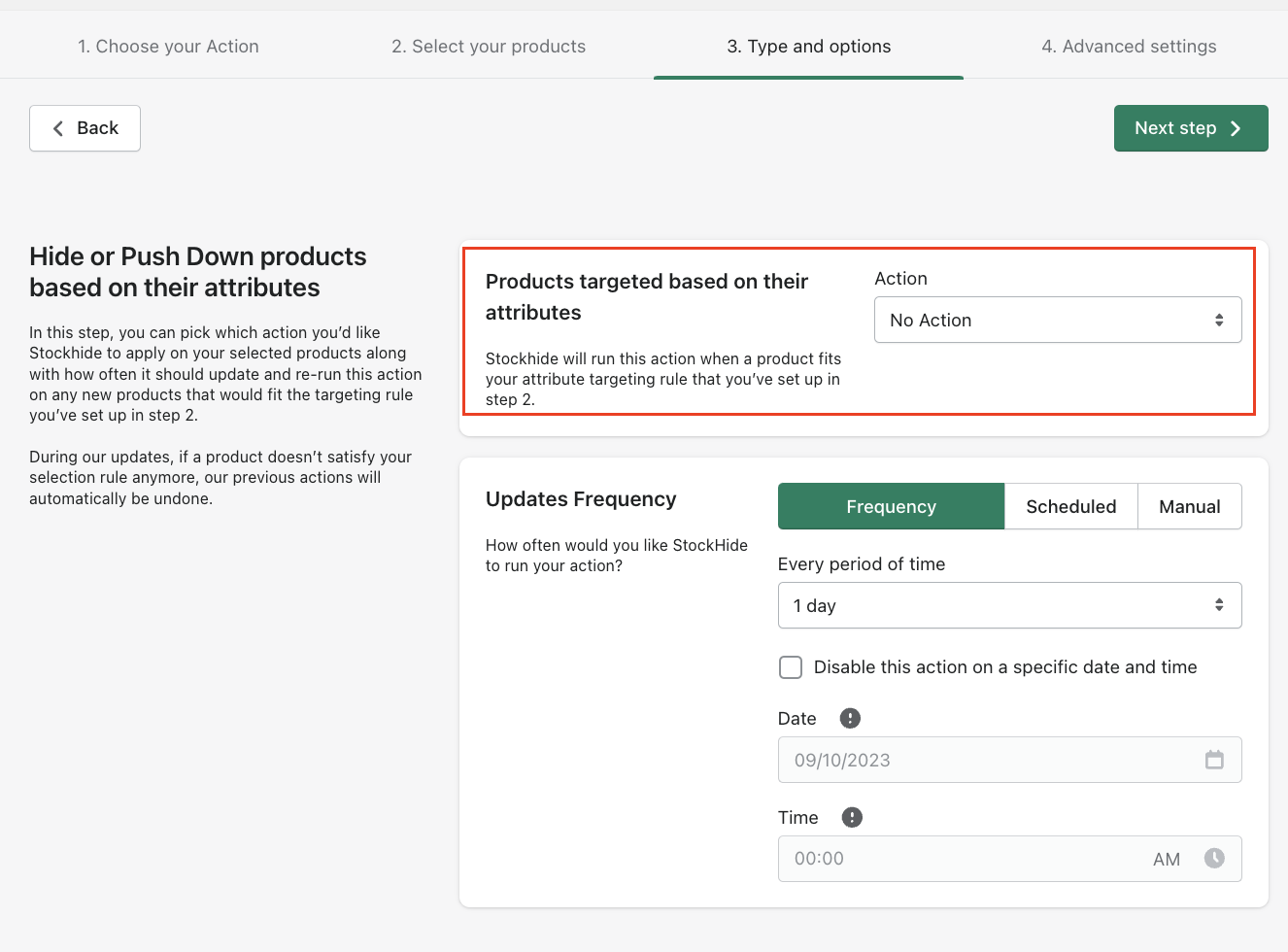1288x952 pixels.
Task: Jump to the Advanced settings tab
Action: [x=1129, y=47]
